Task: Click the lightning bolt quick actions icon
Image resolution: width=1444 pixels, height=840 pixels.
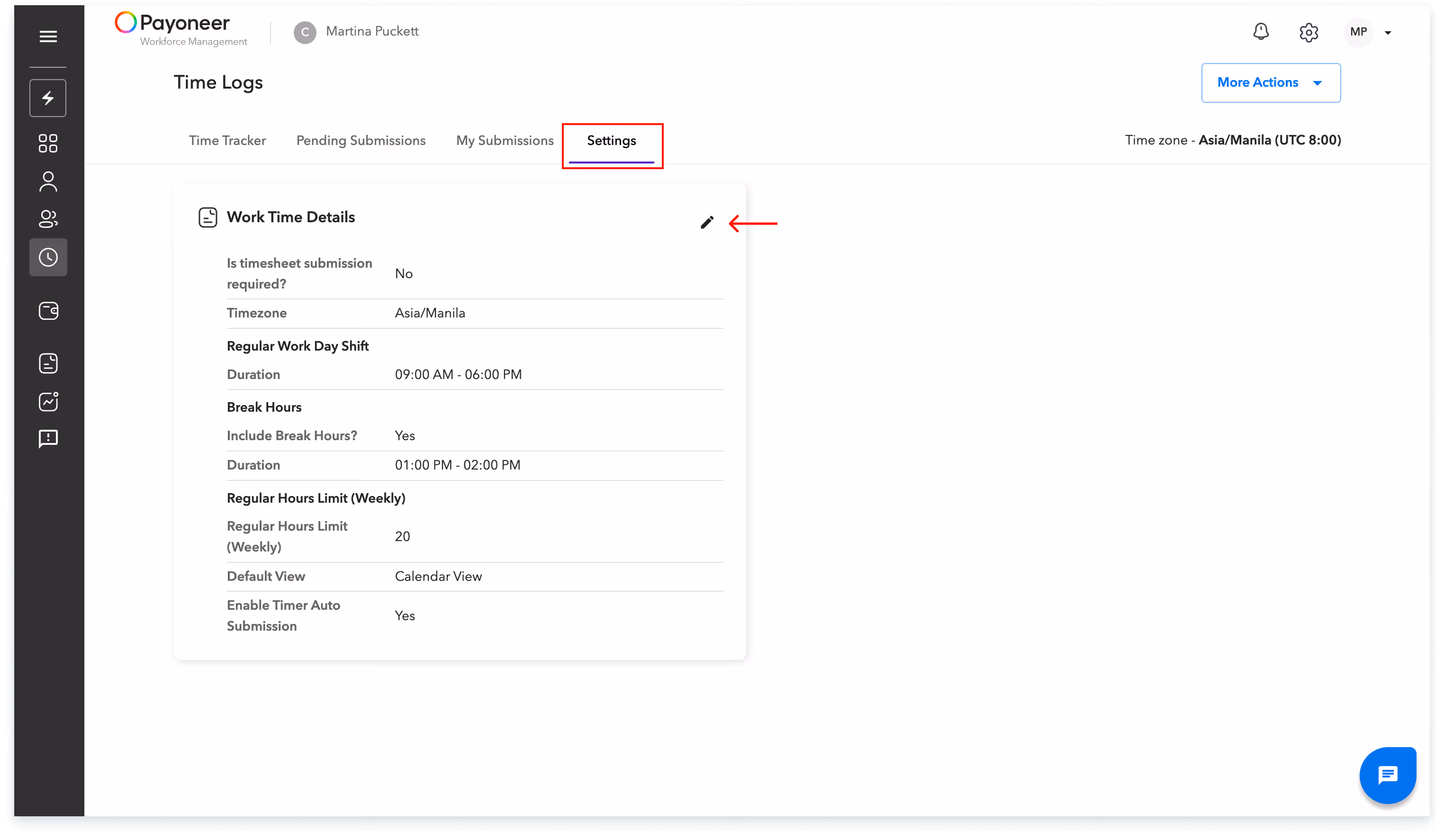Action: click(x=48, y=98)
